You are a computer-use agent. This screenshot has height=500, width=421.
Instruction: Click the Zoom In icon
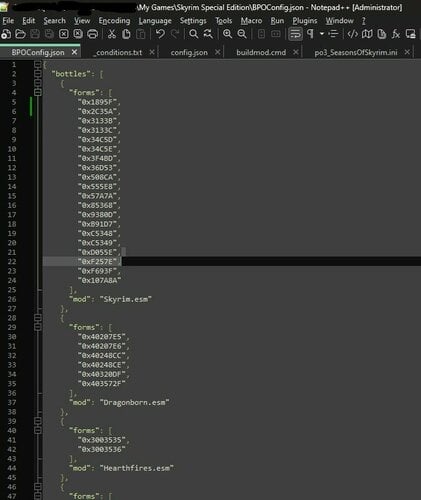pyautogui.click(x=227, y=34)
